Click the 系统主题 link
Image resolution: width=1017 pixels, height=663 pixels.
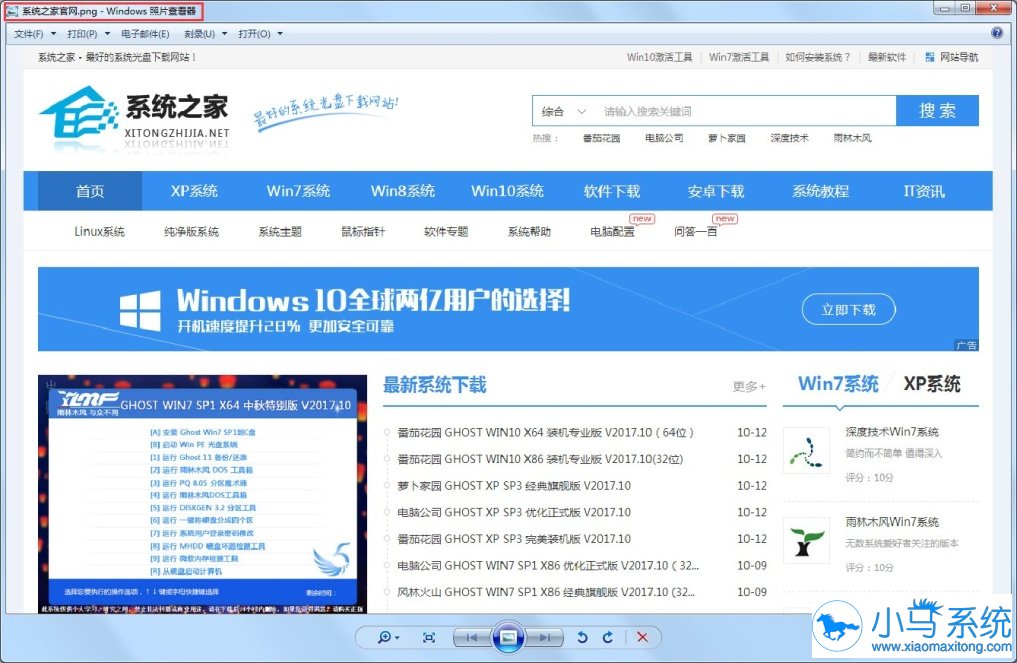[x=280, y=232]
